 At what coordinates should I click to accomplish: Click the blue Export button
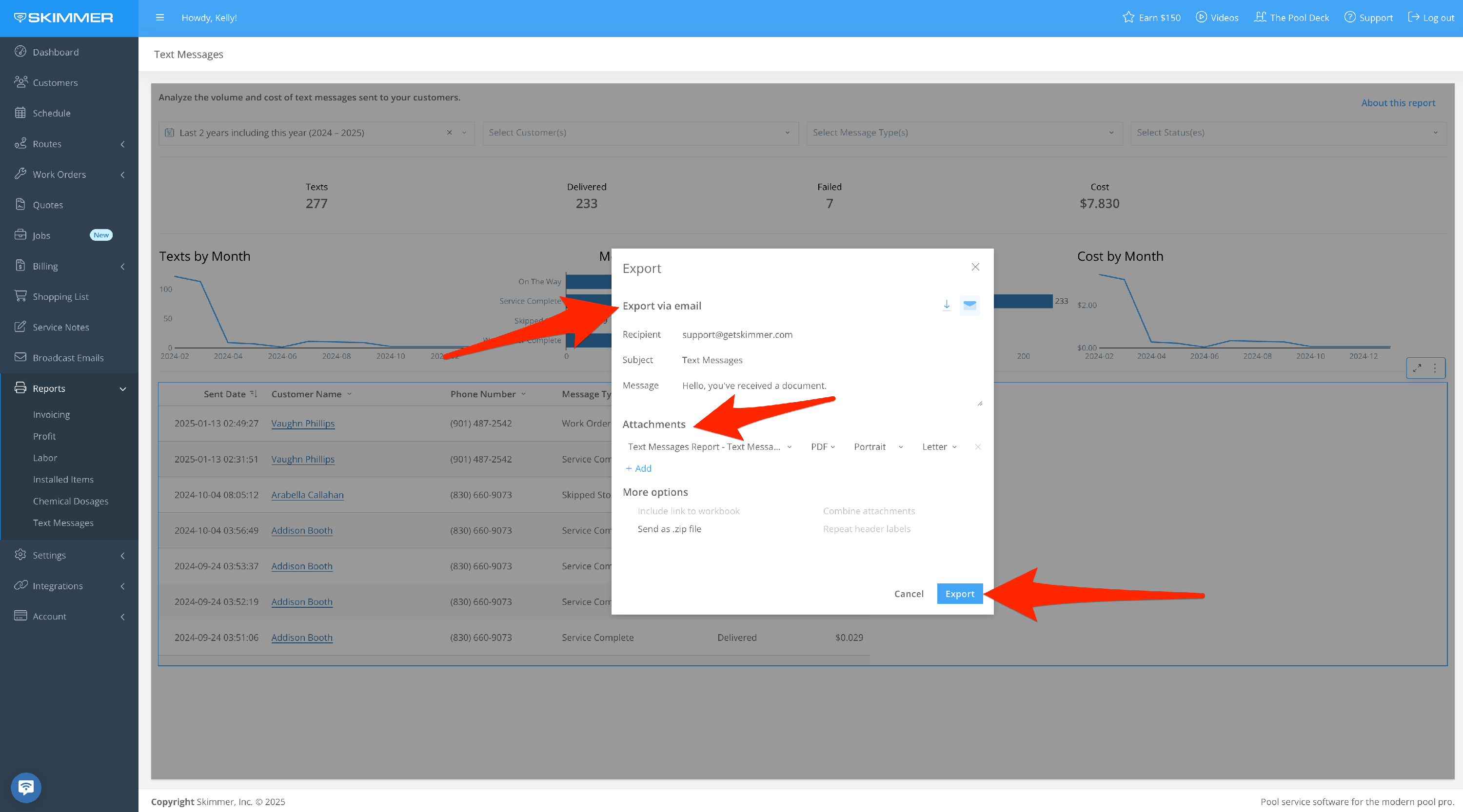959,594
